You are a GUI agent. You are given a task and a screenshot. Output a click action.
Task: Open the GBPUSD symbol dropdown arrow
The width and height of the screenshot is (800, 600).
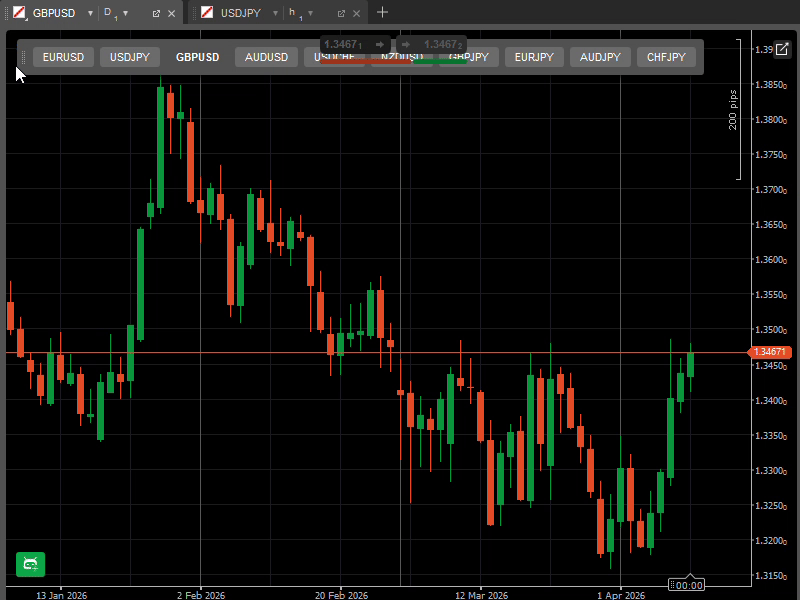(89, 13)
